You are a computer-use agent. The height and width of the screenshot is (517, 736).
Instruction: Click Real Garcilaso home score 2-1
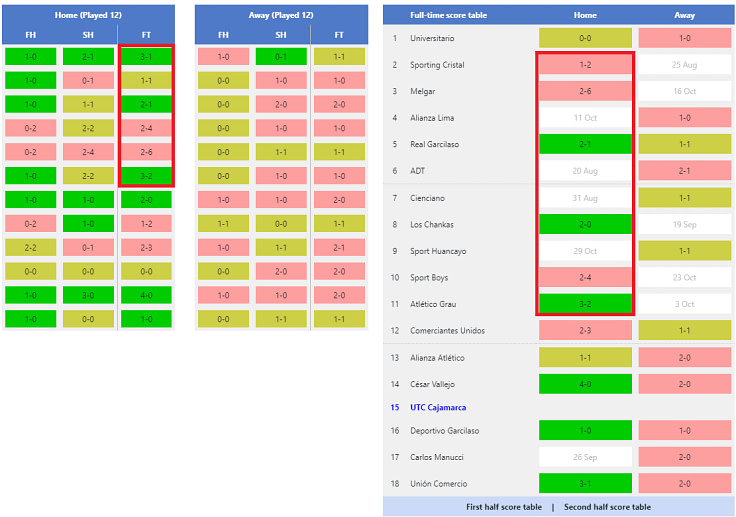point(585,145)
